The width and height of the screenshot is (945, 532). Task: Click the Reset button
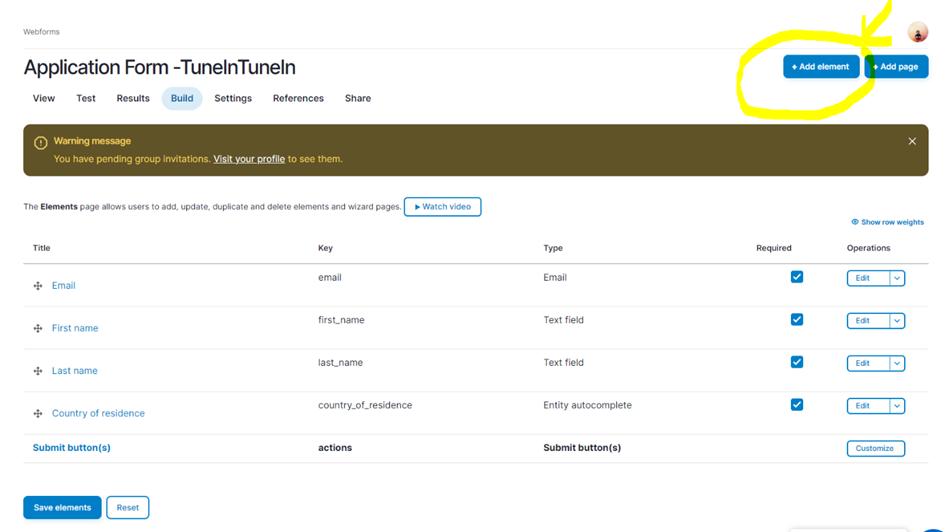point(128,507)
